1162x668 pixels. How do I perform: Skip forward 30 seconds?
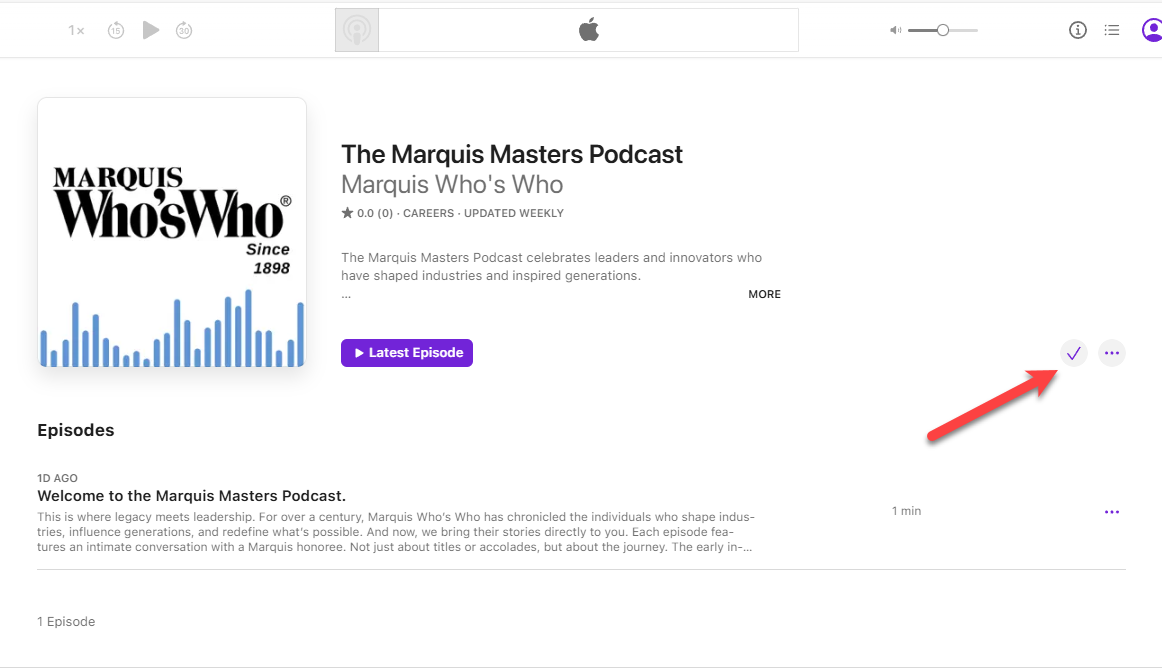pyautogui.click(x=184, y=31)
